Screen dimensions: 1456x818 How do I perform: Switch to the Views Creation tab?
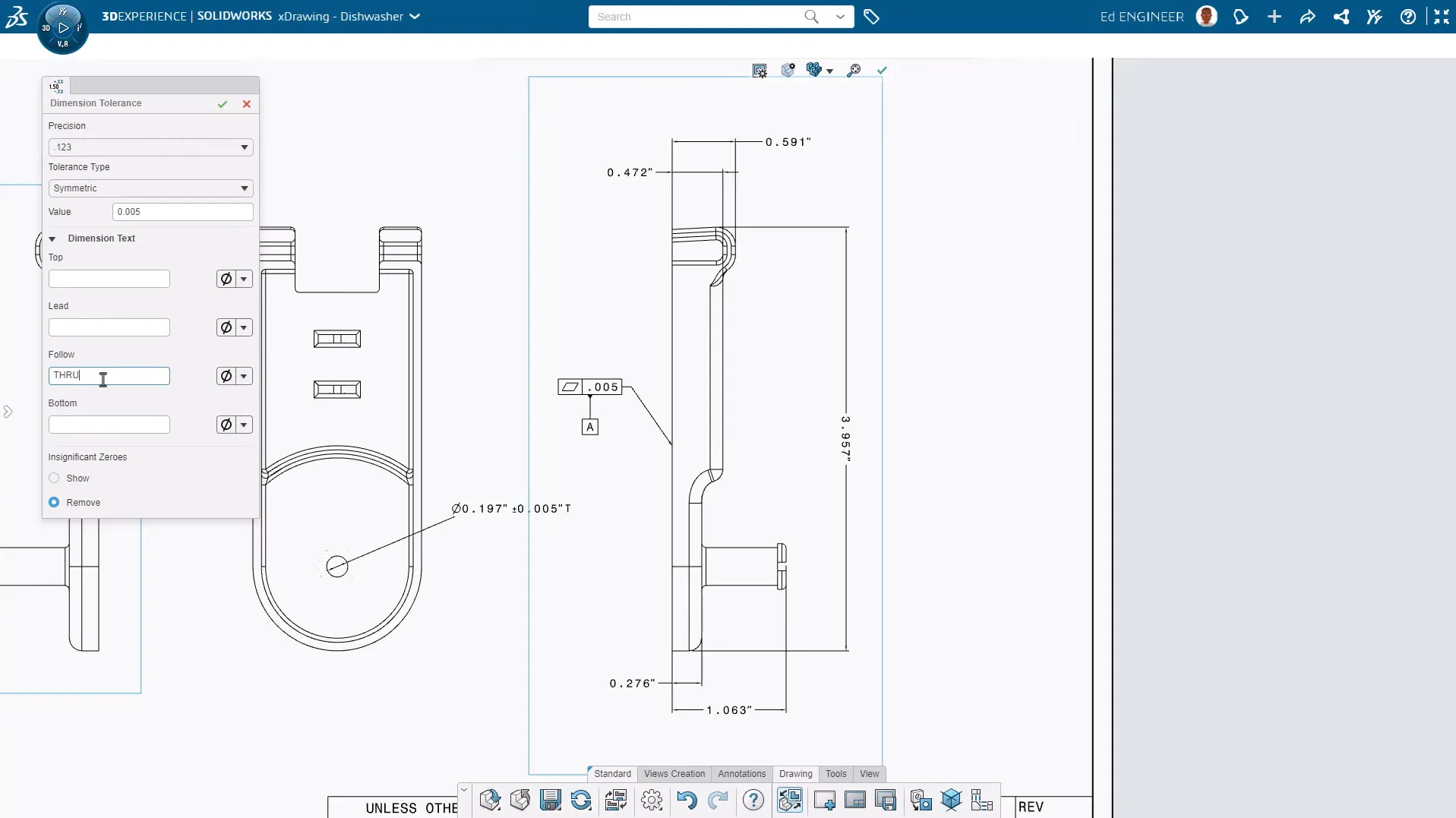(x=674, y=774)
